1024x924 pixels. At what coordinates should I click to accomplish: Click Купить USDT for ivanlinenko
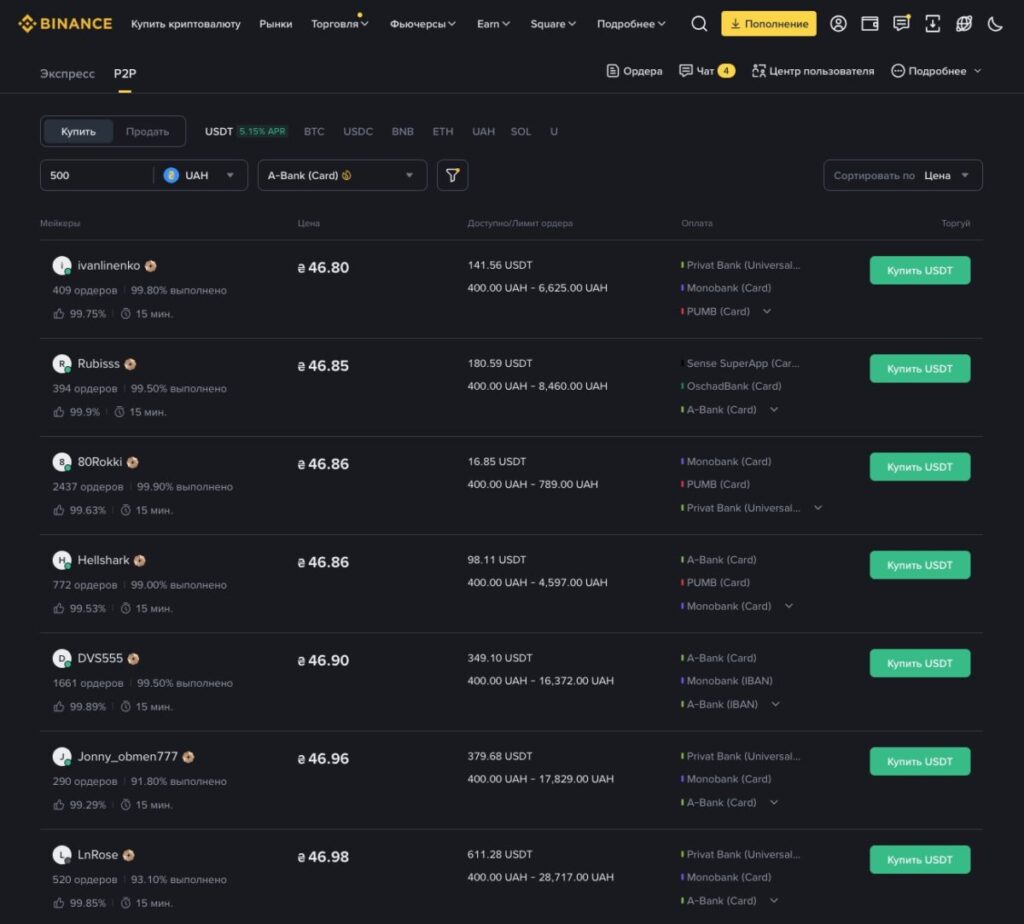920,270
